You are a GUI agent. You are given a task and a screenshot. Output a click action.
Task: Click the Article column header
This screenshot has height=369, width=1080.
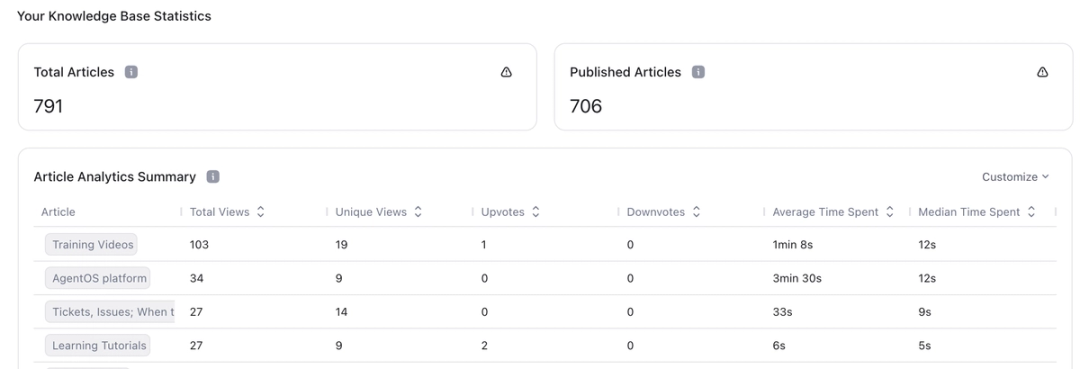pos(59,212)
